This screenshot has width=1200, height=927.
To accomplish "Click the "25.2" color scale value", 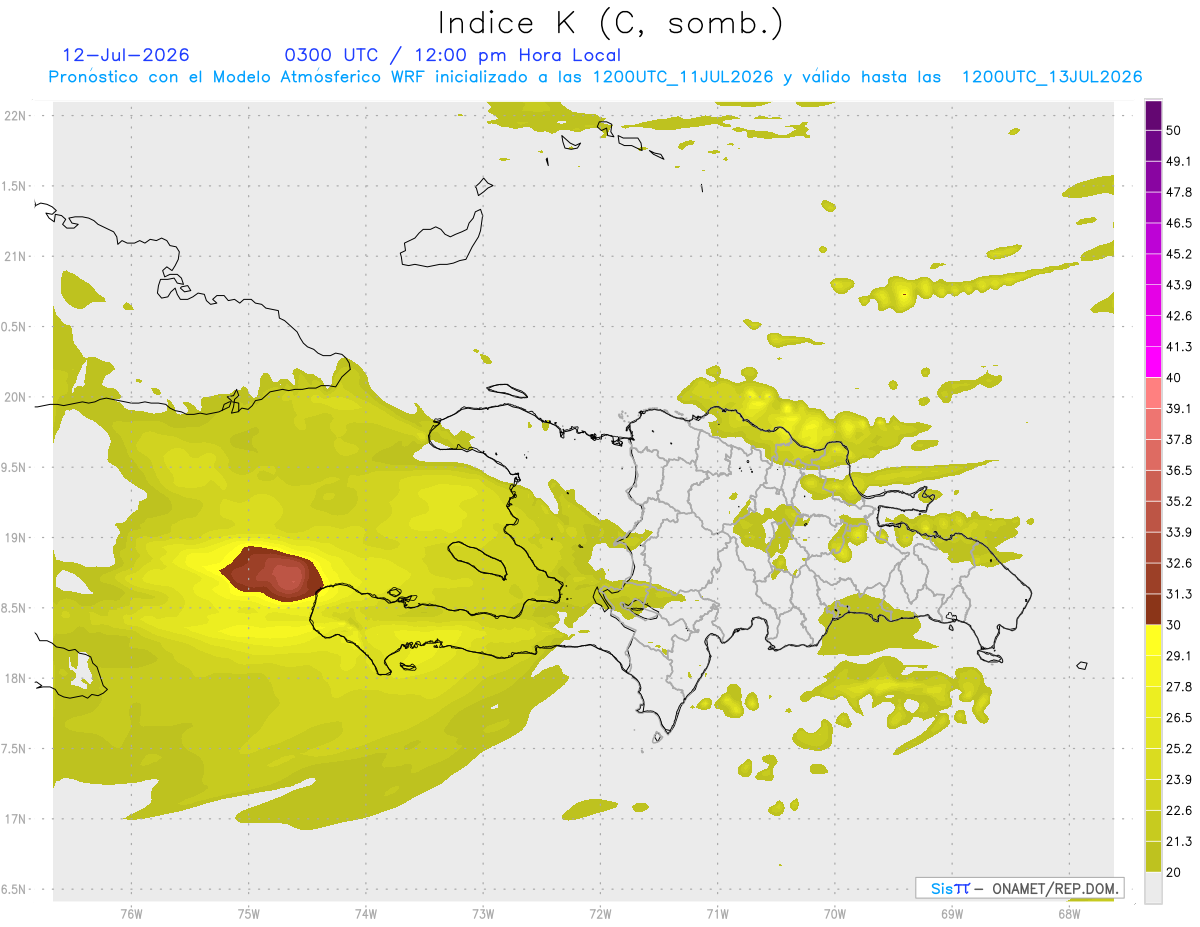I will pos(1179,748).
